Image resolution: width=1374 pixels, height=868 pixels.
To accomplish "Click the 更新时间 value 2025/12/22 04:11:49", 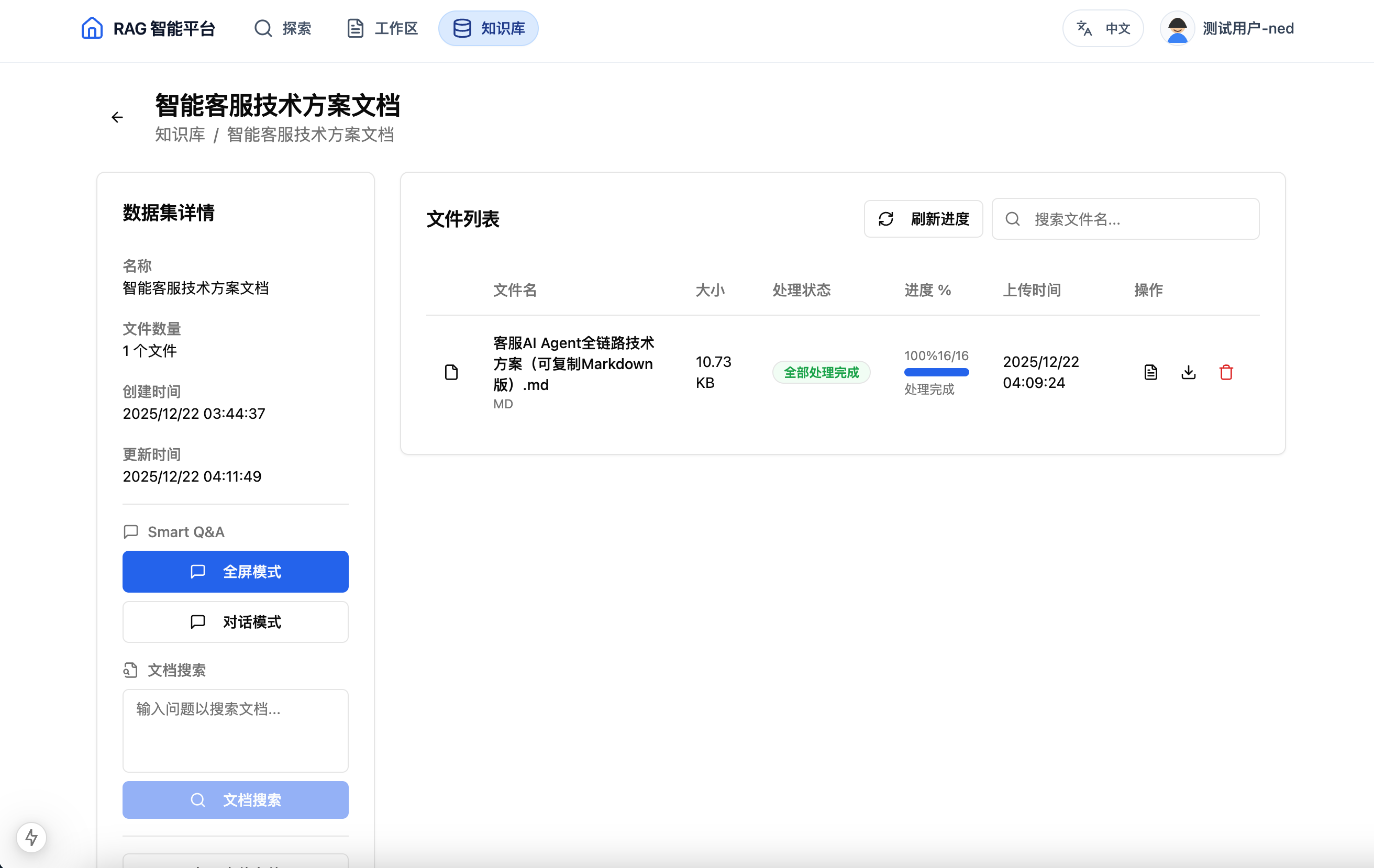I will pos(192,476).
